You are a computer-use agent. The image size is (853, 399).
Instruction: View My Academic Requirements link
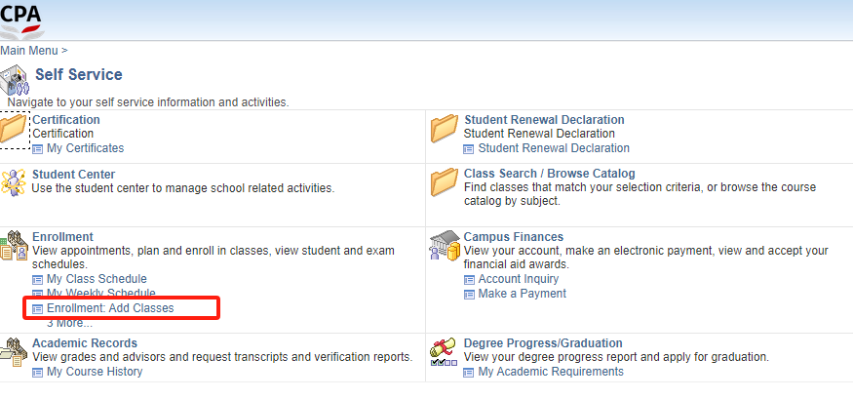click(551, 372)
